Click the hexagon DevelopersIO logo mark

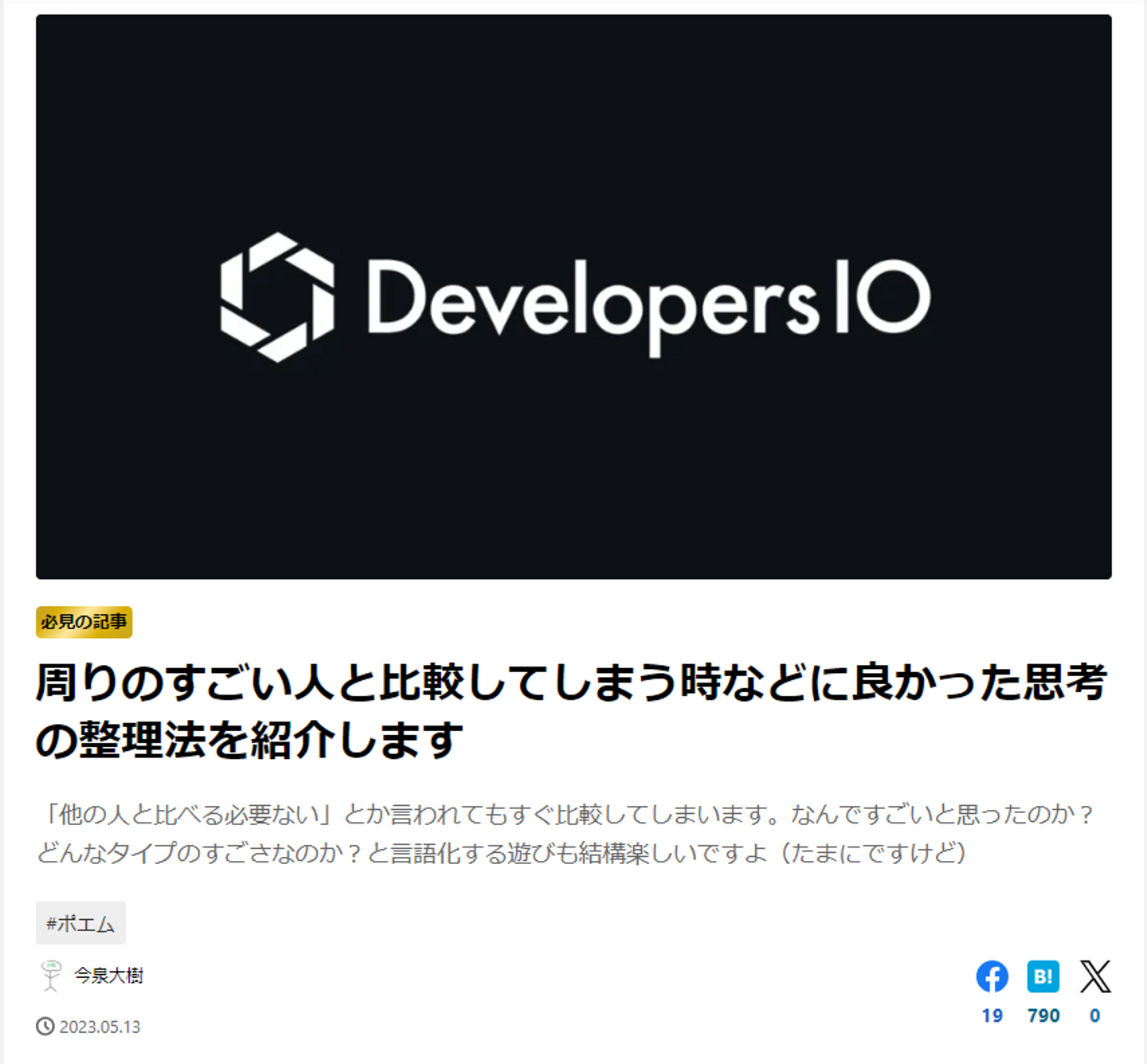click(277, 297)
